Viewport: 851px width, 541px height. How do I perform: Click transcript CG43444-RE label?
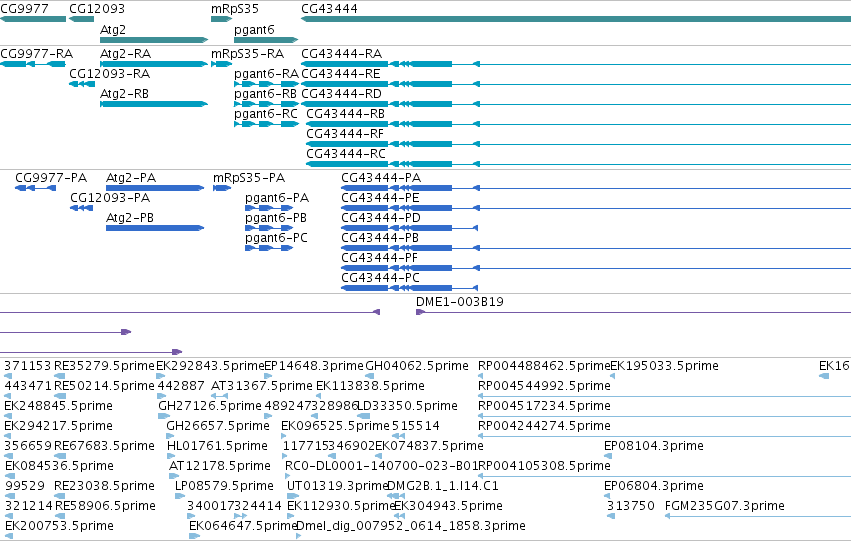point(341,74)
